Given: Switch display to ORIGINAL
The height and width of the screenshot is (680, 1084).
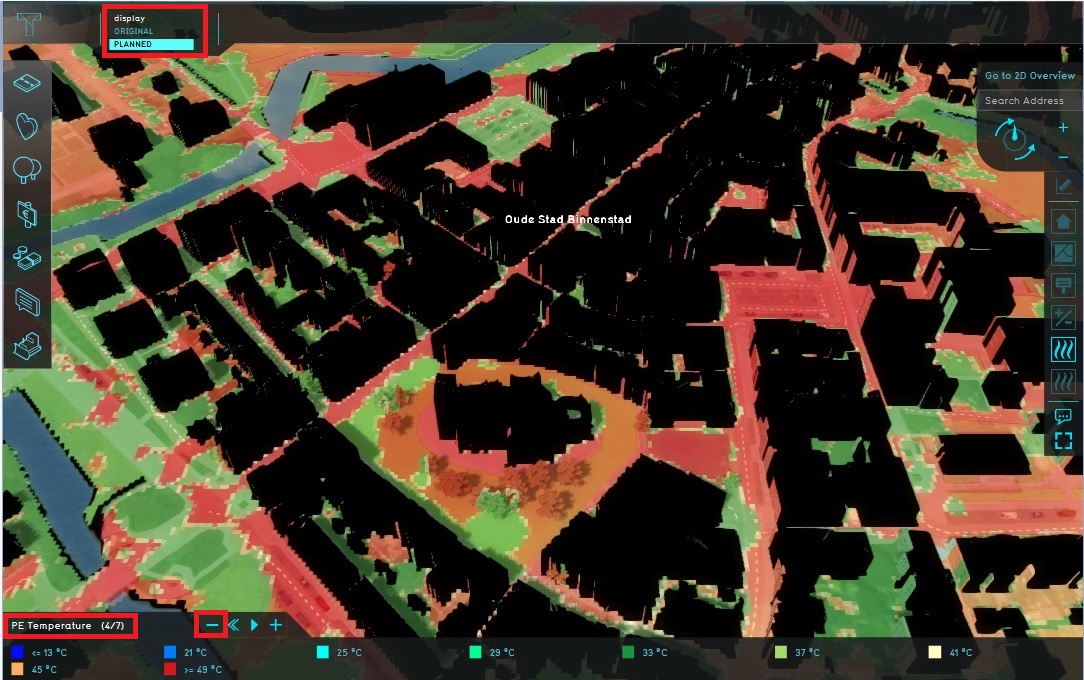Looking at the screenshot, I should [x=134, y=31].
